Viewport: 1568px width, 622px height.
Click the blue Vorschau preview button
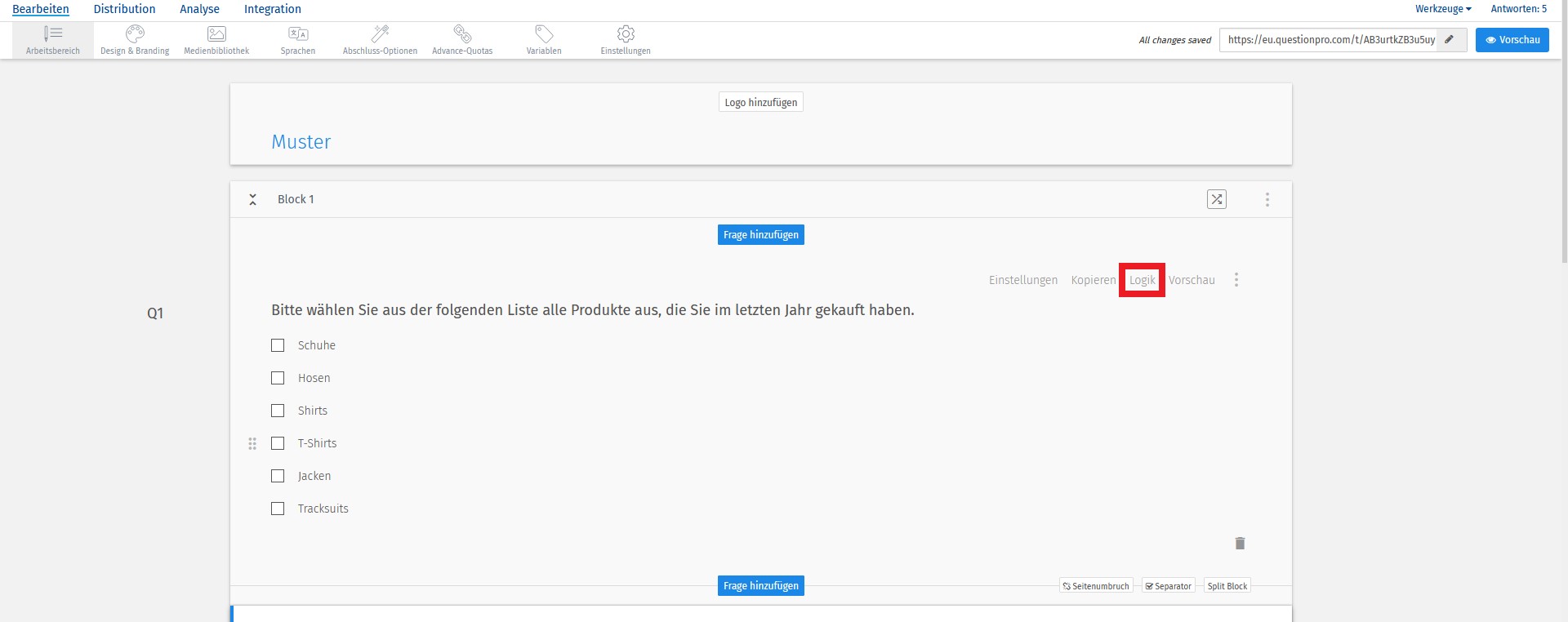(x=1512, y=40)
